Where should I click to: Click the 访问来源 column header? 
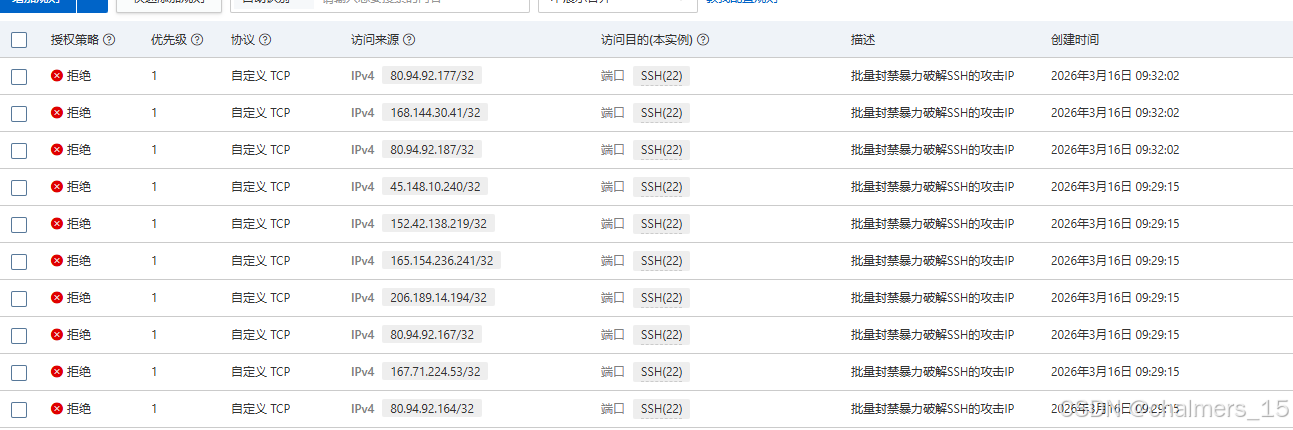coord(375,40)
